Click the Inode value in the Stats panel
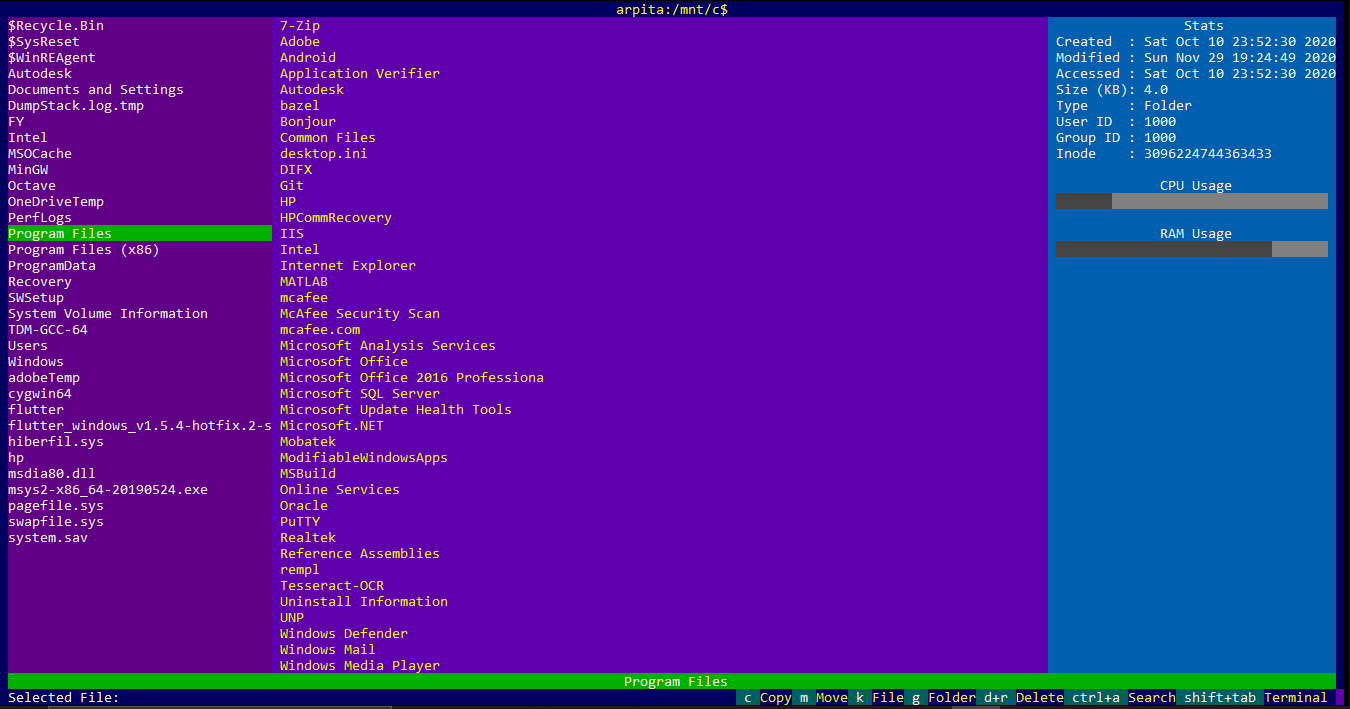Screen dimensions: 1350x709 pos(1208,153)
